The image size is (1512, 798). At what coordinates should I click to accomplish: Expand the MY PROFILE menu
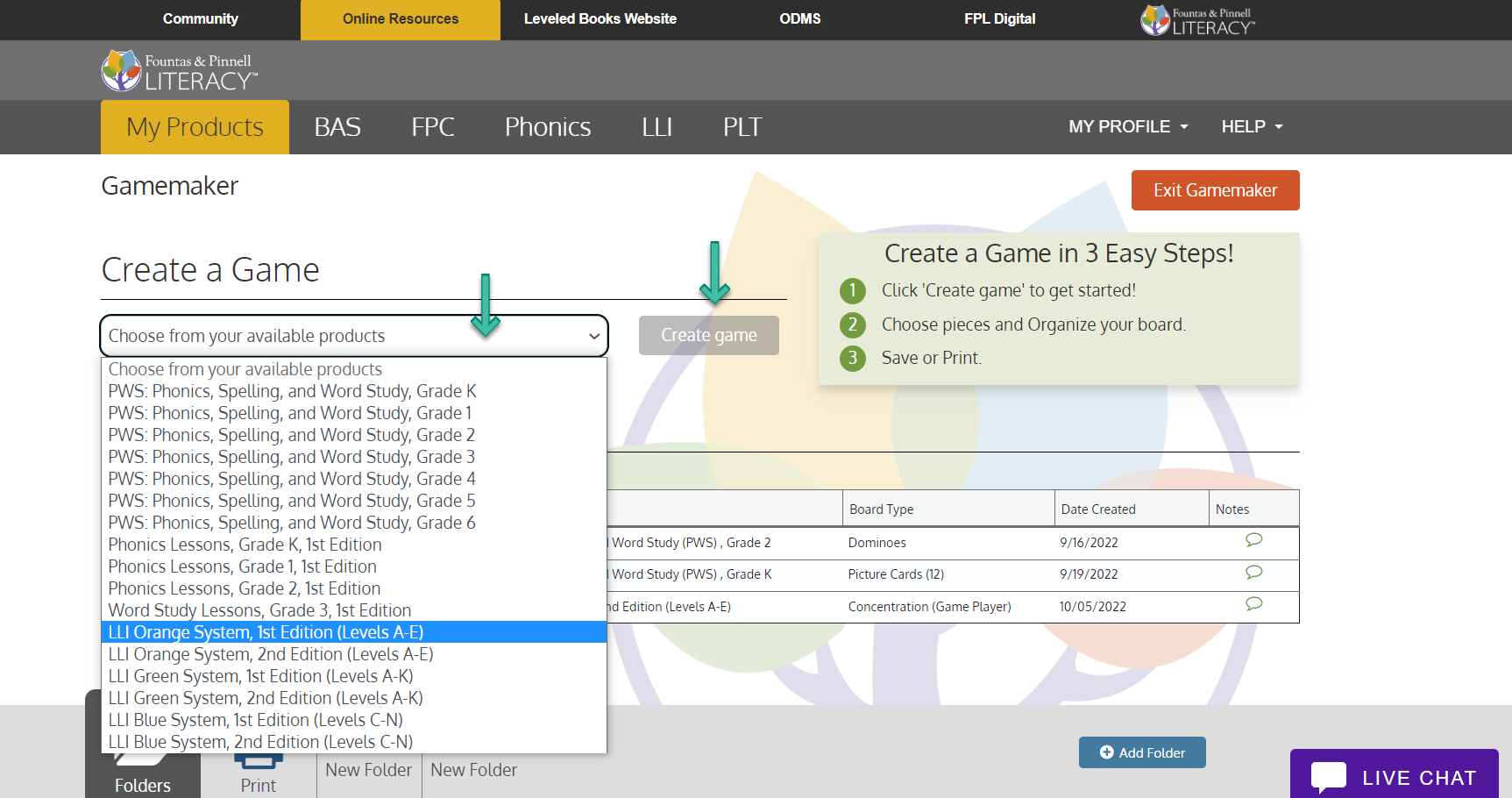pyautogui.click(x=1127, y=126)
